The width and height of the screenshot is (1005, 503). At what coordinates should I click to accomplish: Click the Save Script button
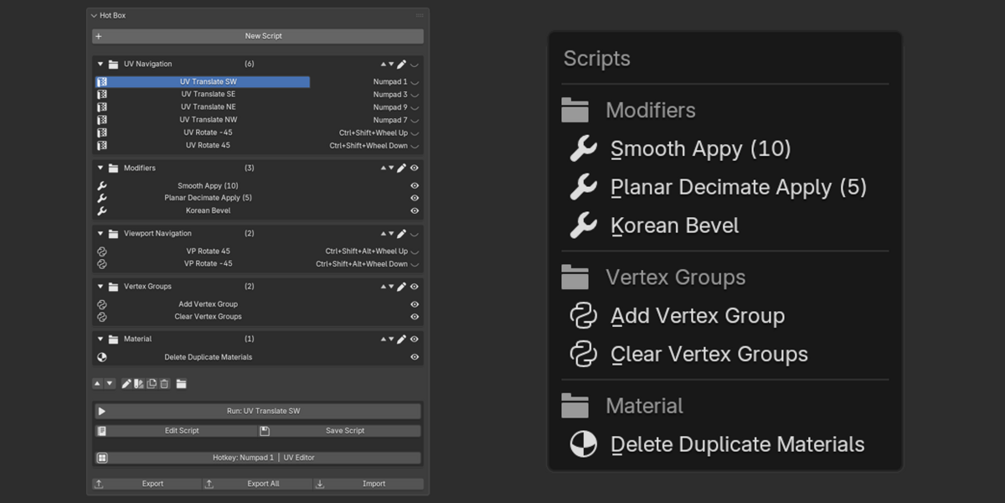340,431
